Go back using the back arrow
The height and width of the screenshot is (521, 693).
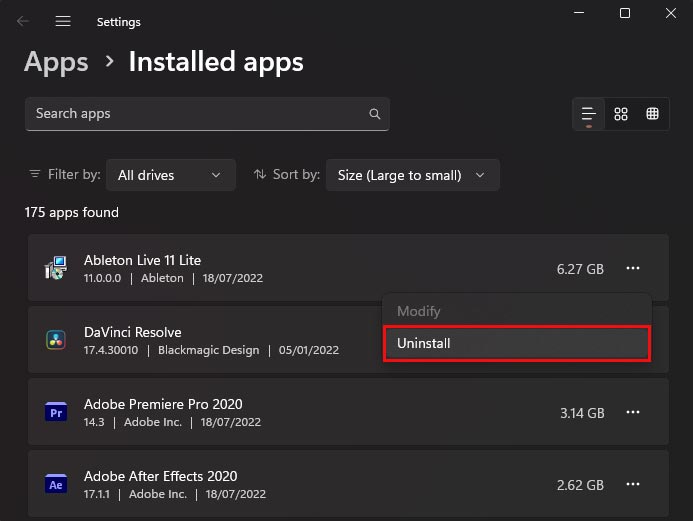pyautogui.click(x=23, y=21)
